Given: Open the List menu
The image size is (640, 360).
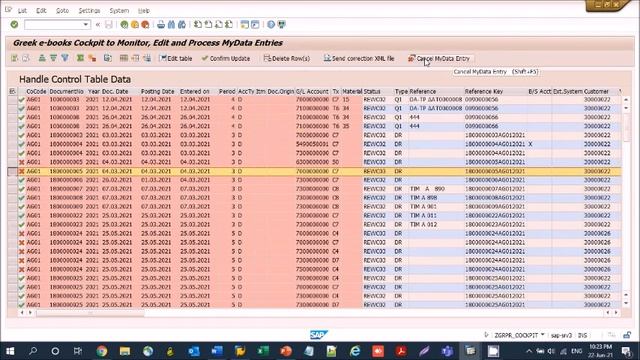Looking at the screenshot, I should click(x=22, y=11).
